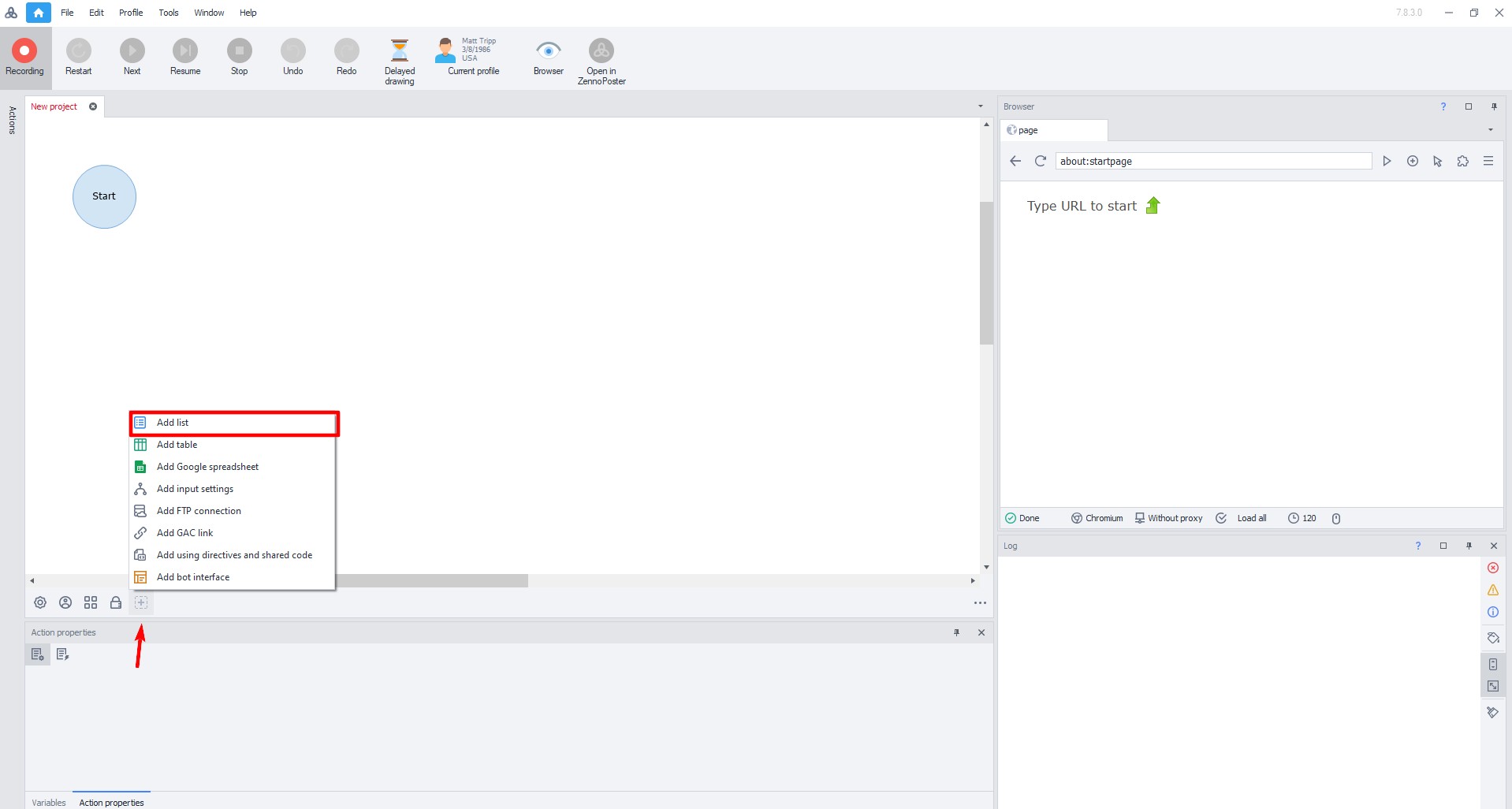1512x809 pixels.
Task: Expand the project tabs dropdown arrow
Action: tap(981, 106)
